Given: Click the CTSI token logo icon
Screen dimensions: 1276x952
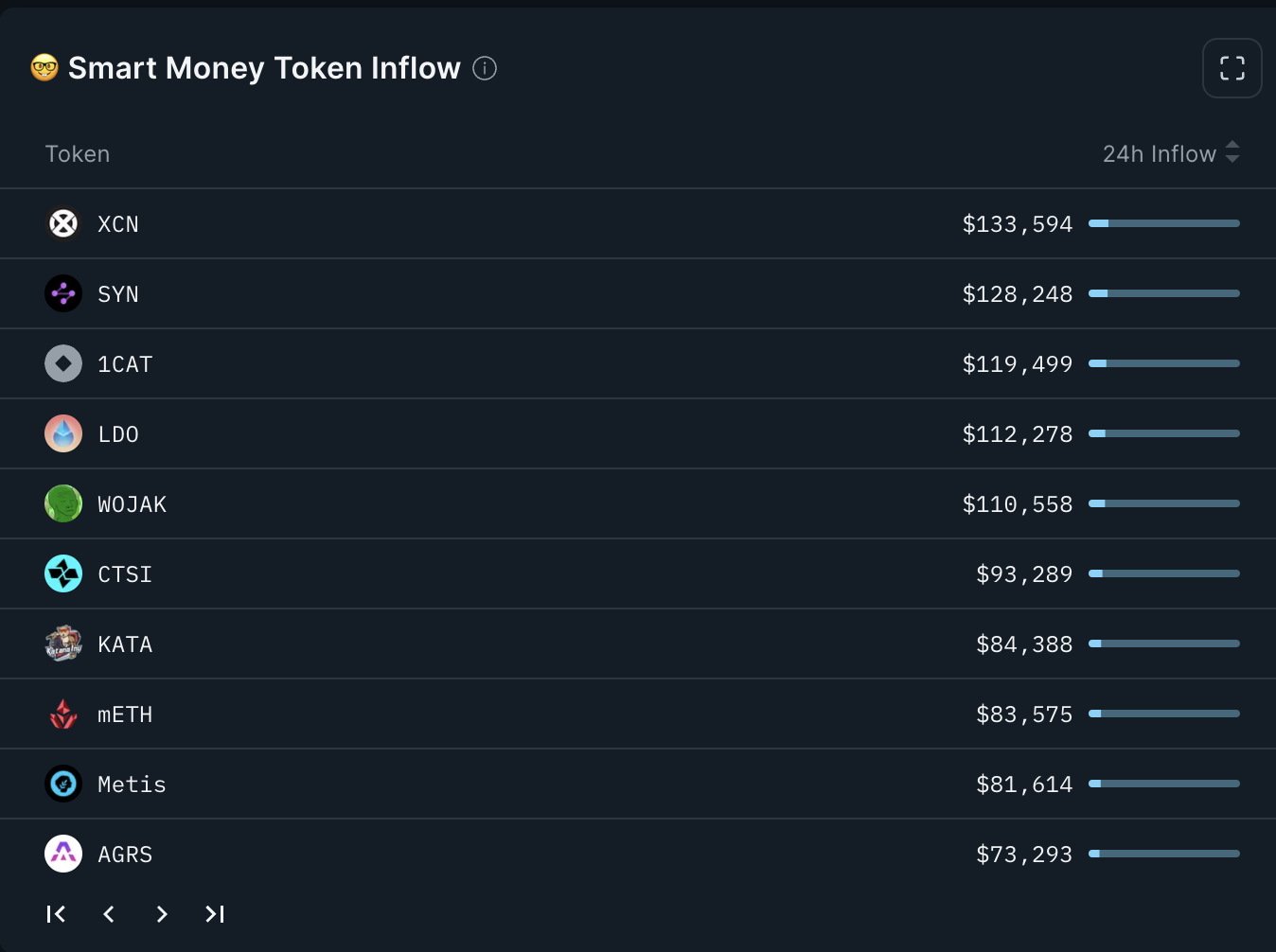Looking at the screenshot, I should click(63, 574).
